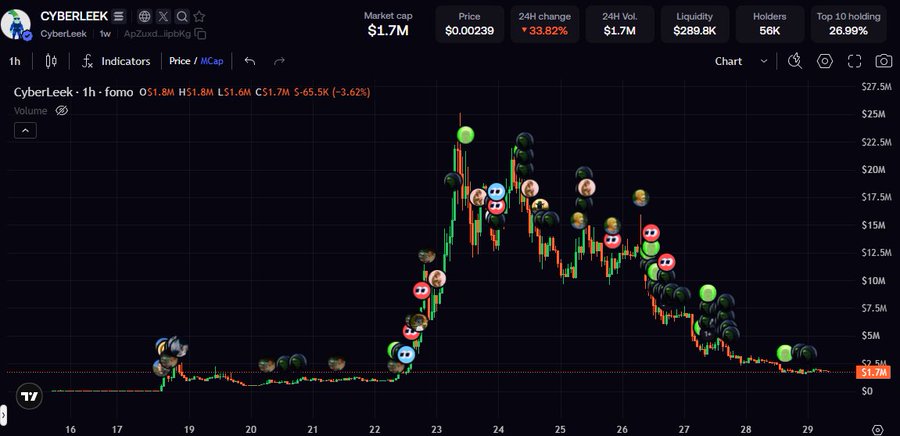
Task: Enter fullscreen chart mode
Action: (x=855, y=61)
